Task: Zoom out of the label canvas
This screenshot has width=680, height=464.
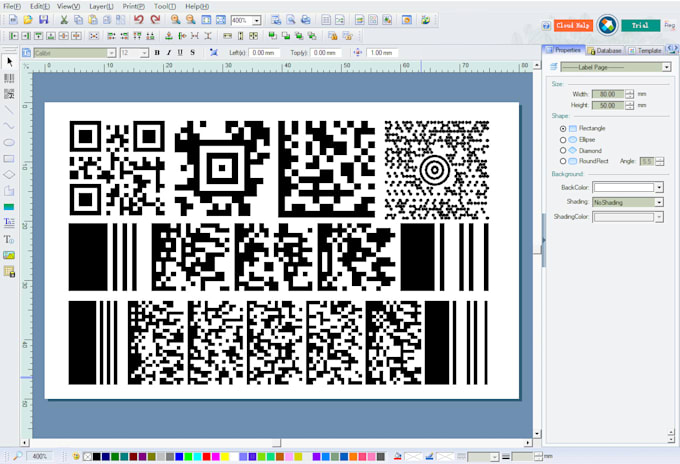Action: pos(190,20)
